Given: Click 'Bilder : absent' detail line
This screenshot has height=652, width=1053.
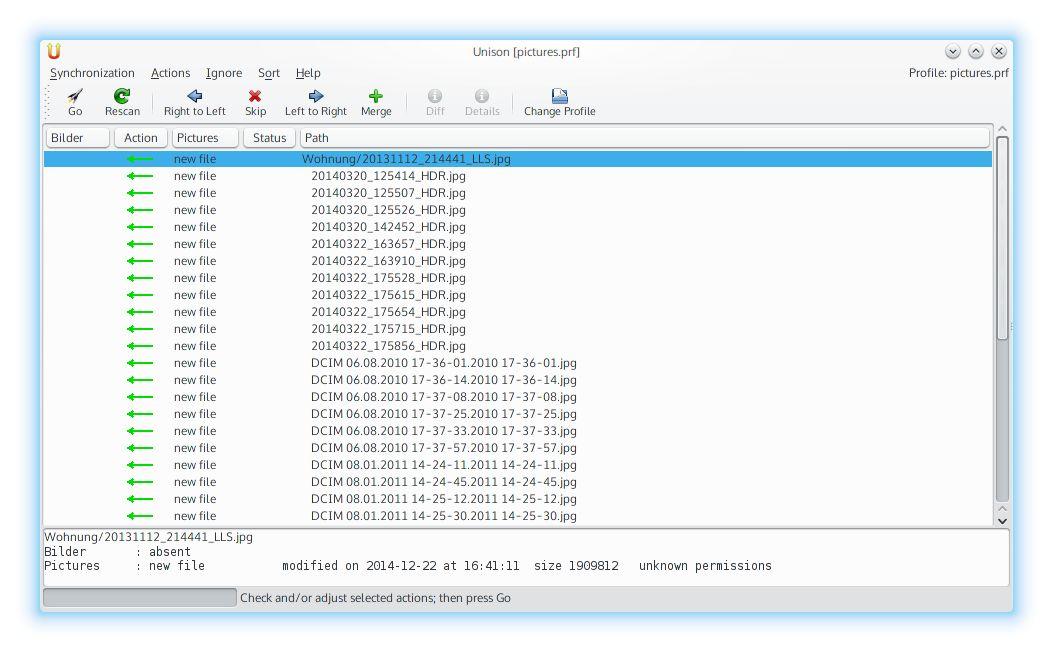Looking at the screenshot, I should [x=118, y=552].
